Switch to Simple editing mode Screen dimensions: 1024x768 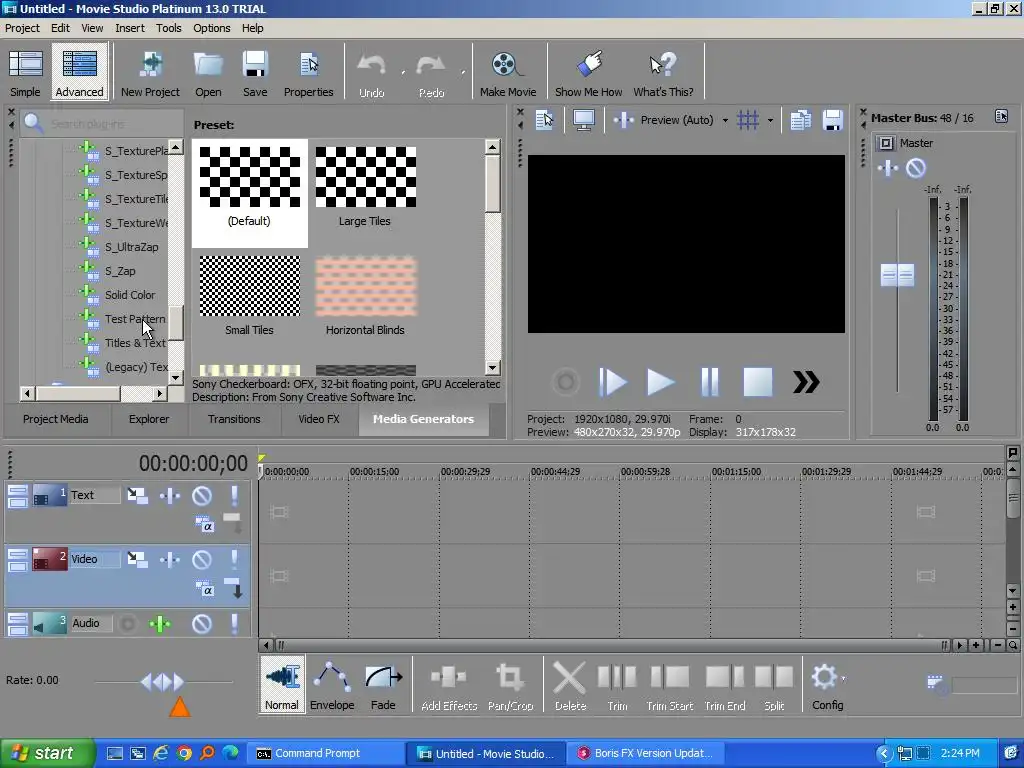pos(25,72)
